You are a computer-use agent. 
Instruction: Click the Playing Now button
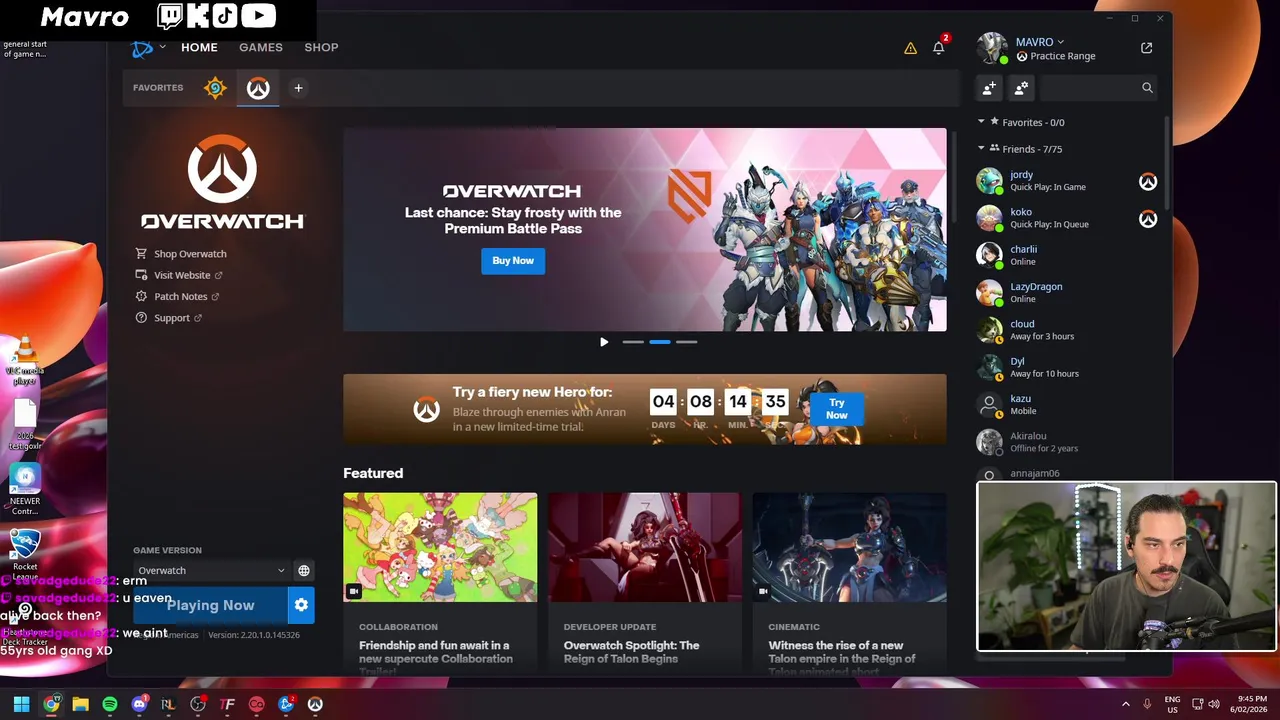[211, 605]
